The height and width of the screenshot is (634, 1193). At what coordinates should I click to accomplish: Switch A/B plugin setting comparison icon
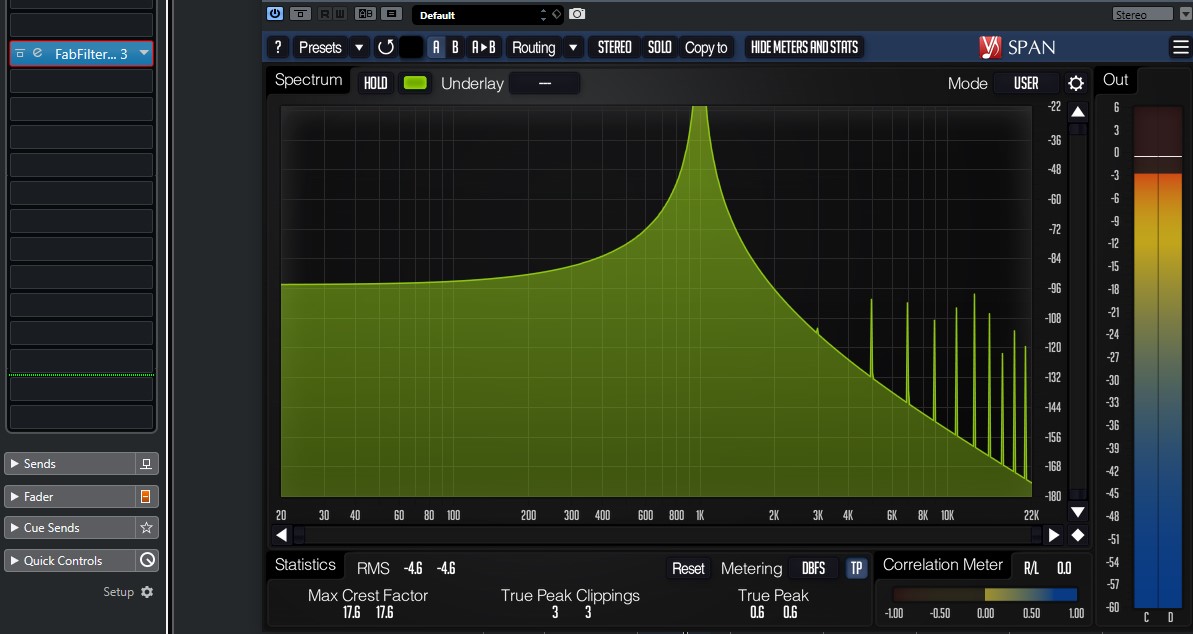click(366, 14)
